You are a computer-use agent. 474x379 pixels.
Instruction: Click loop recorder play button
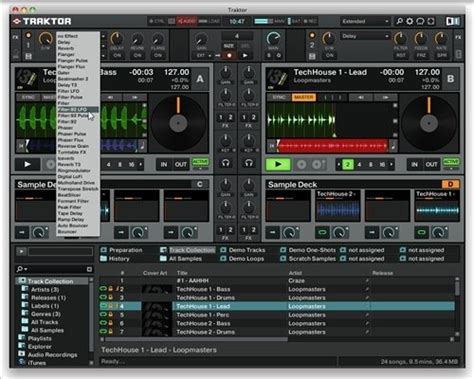tap(245, 55)
